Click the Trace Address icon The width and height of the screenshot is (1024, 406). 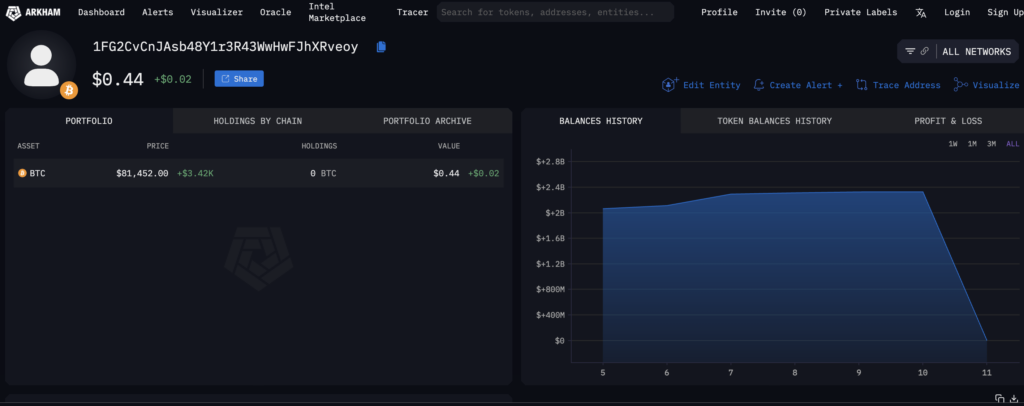861,85
